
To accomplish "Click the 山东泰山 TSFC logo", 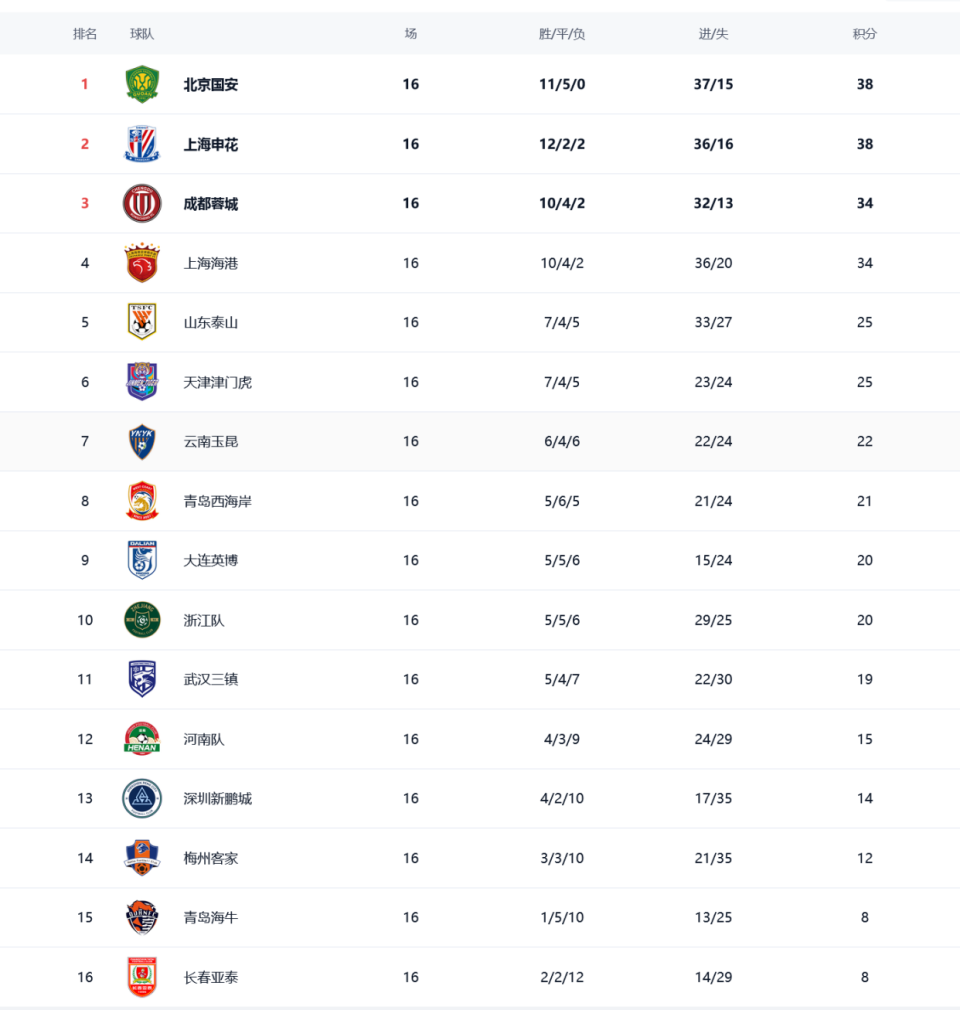I will (x=142, y=322).
